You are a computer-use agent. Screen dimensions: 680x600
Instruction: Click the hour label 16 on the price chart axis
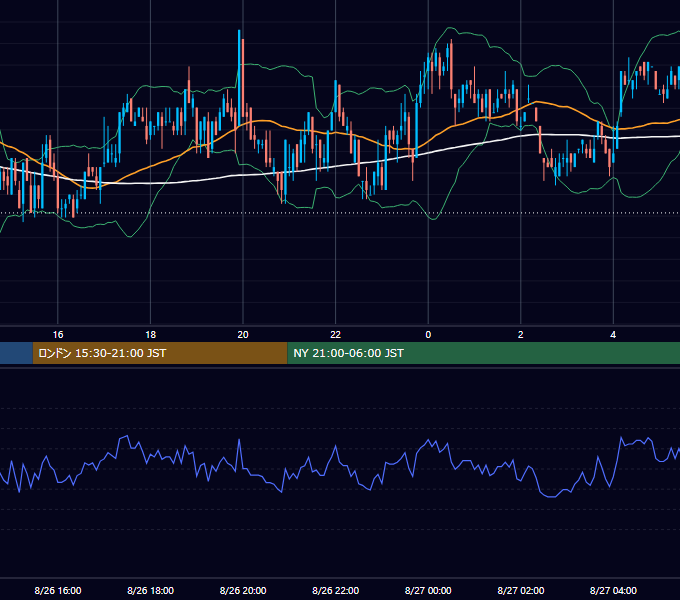[x=58, y=335]
